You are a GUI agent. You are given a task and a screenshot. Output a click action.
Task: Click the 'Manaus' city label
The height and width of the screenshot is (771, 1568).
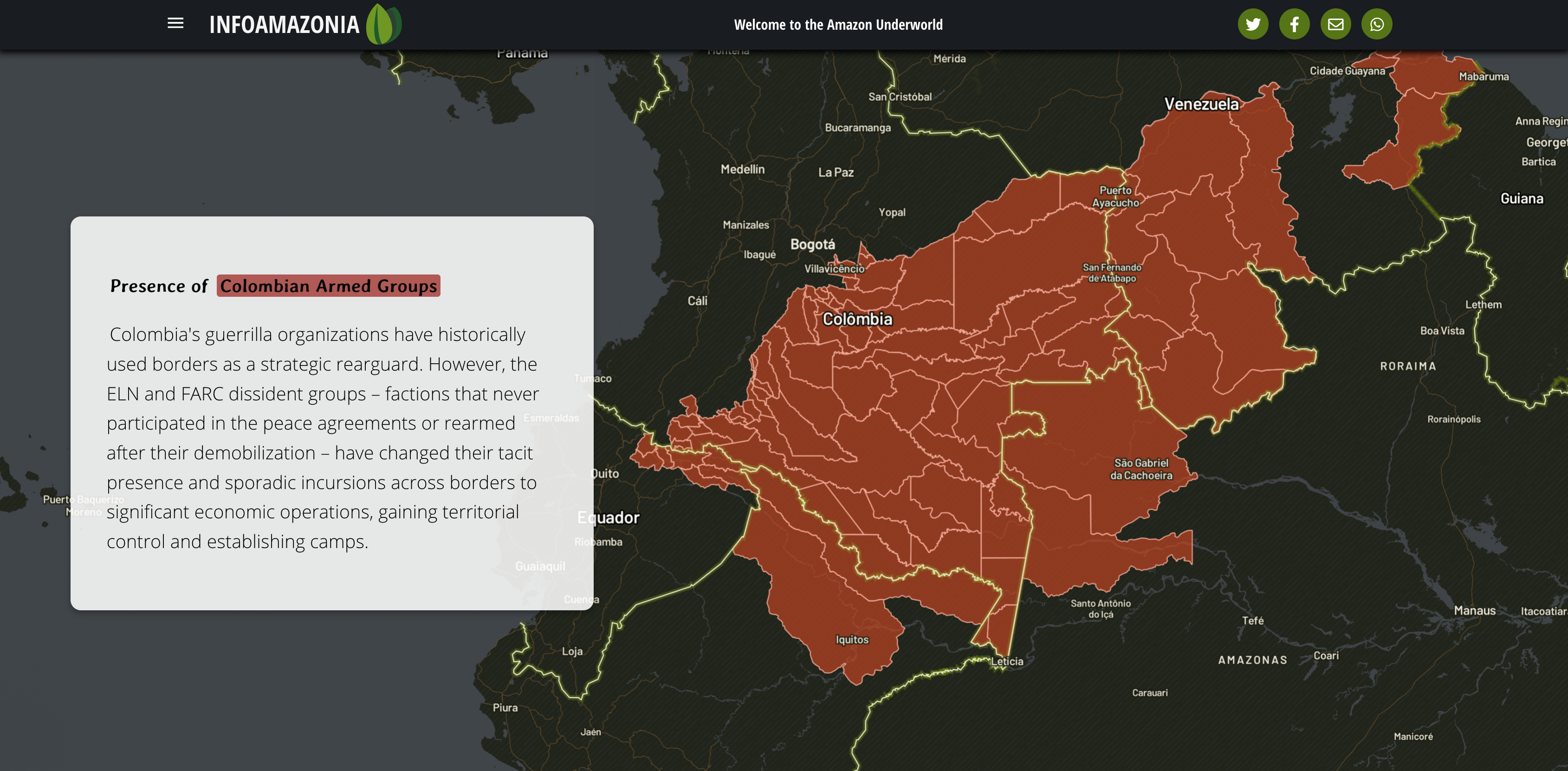(1475, 611)
